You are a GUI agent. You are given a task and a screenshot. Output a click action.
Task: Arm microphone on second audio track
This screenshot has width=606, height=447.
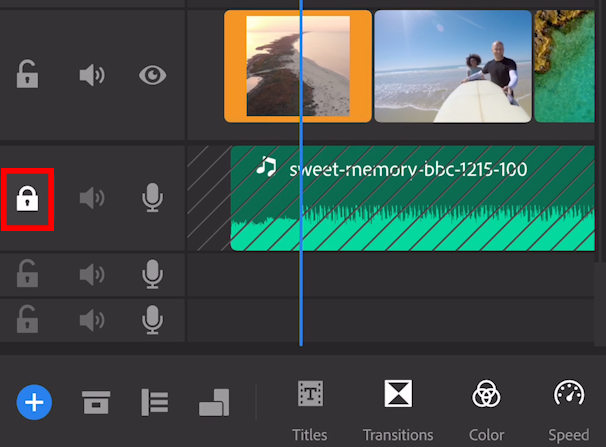(152, 274)
